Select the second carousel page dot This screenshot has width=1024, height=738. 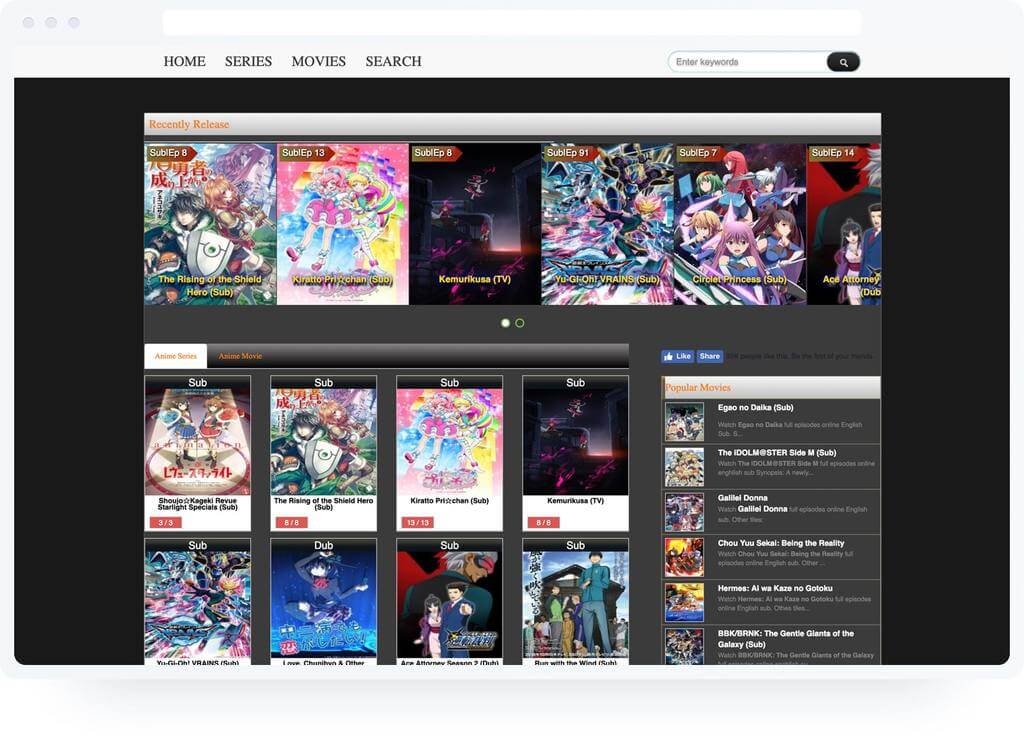[x=520, y=323]
